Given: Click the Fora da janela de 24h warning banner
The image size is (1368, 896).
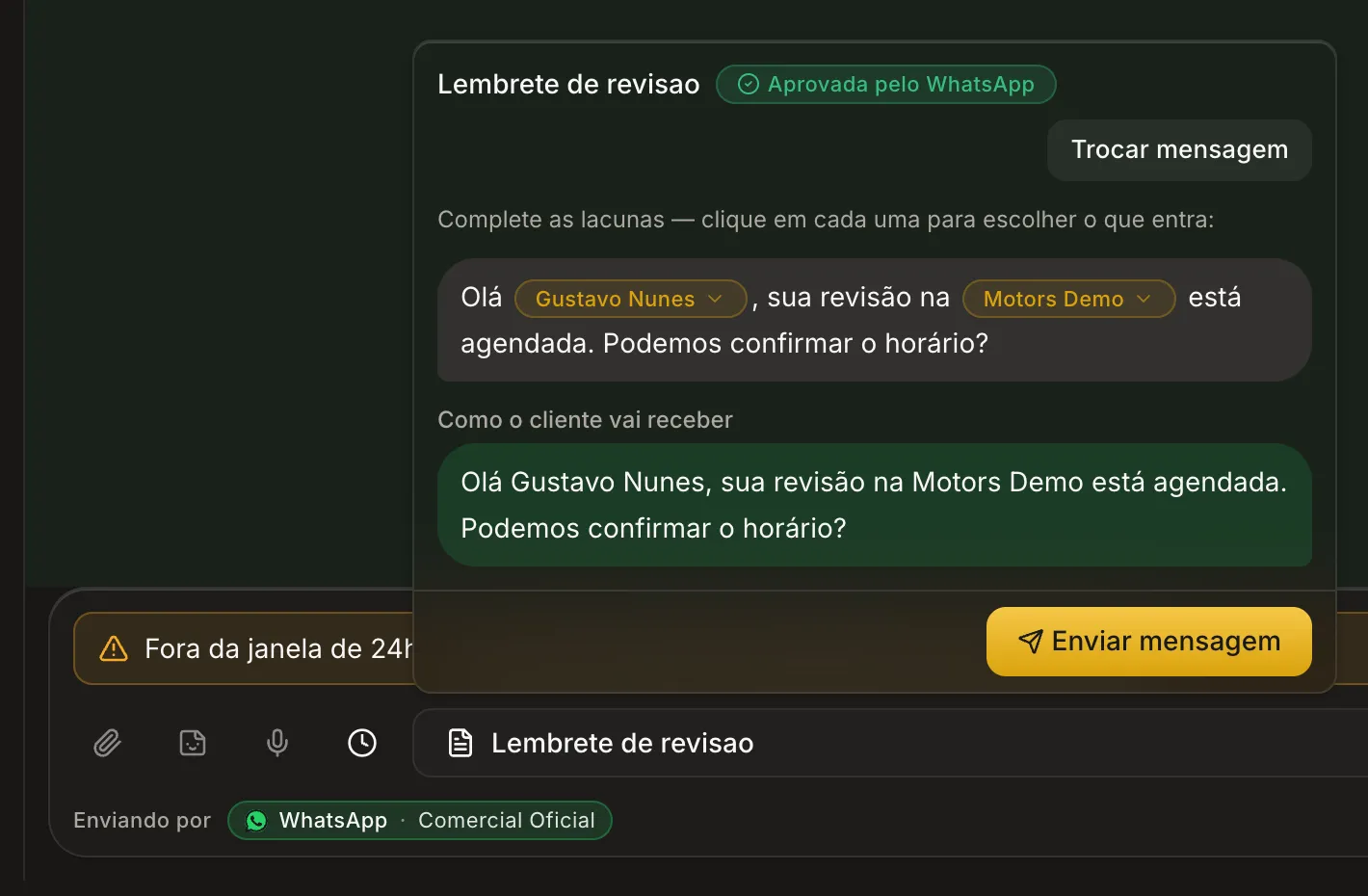Looking at the screenshot, I should (244, 648).
